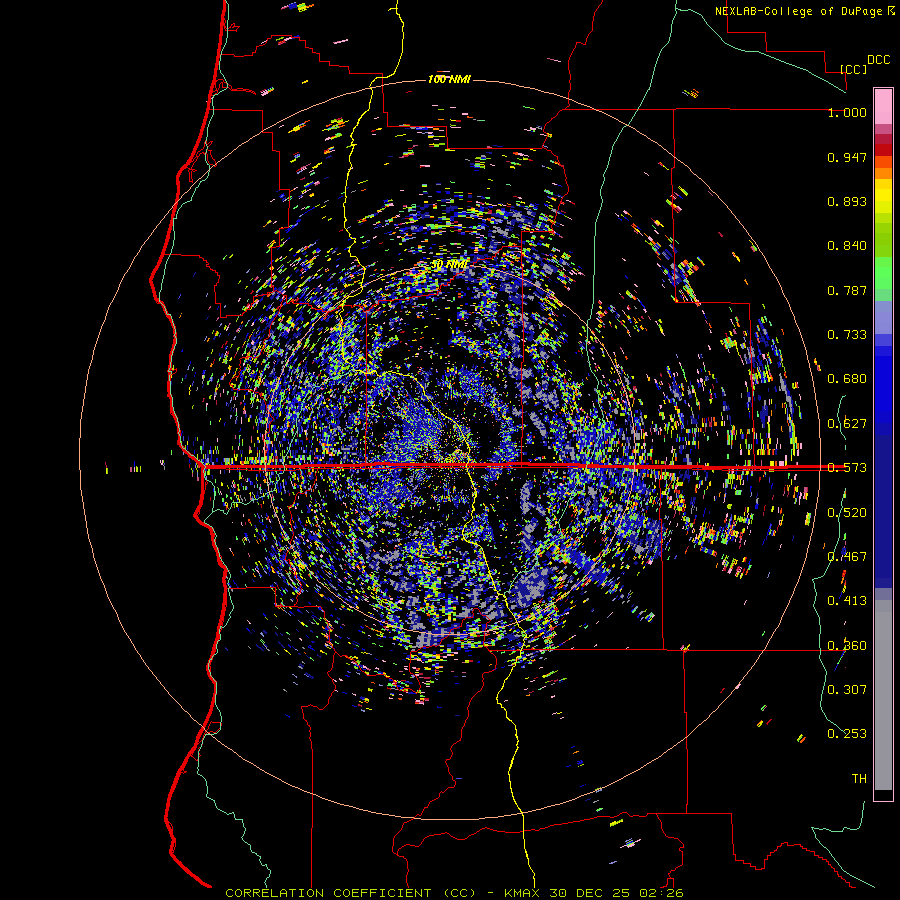Select the 0.733 scale value
The height and width of the screenshot is (900, 900).
pos(847,335)
